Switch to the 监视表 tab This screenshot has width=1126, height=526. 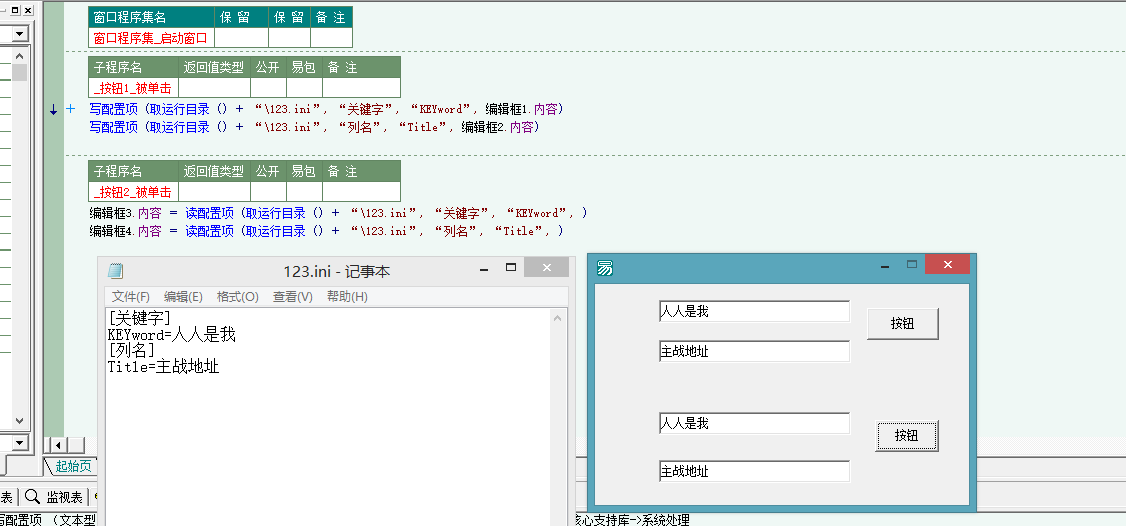click(55, 497)
